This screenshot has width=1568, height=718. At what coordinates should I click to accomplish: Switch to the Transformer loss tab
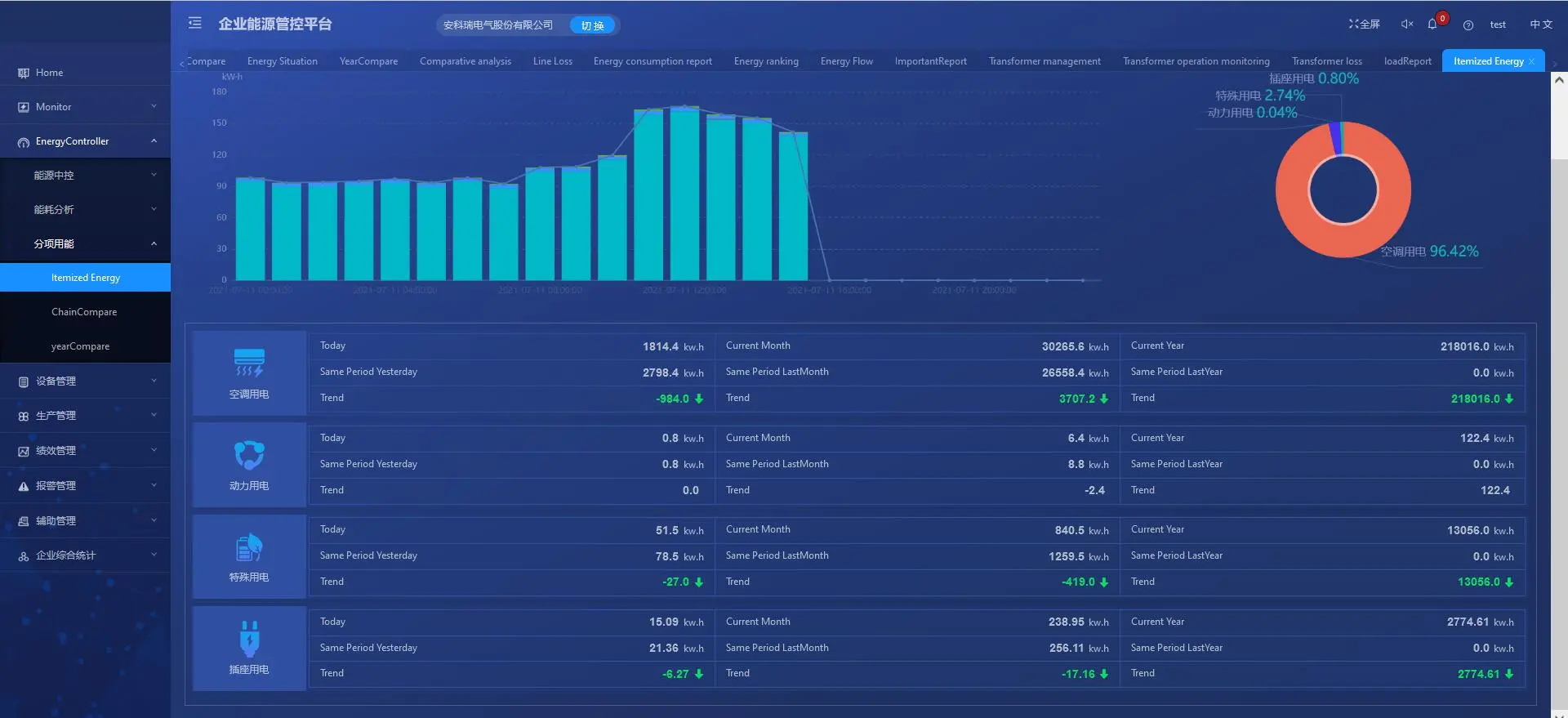point(1326,61)
